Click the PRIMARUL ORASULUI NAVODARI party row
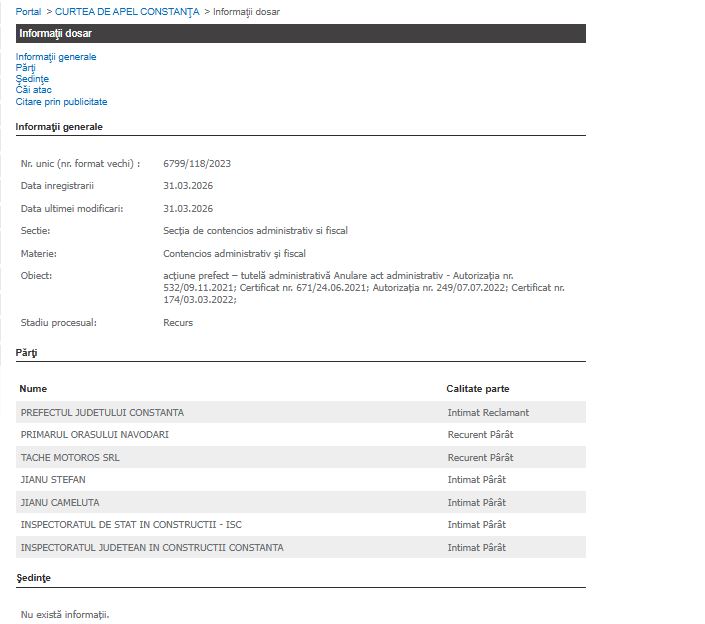This screenshot has height=624, width=705. click(95, 435)
